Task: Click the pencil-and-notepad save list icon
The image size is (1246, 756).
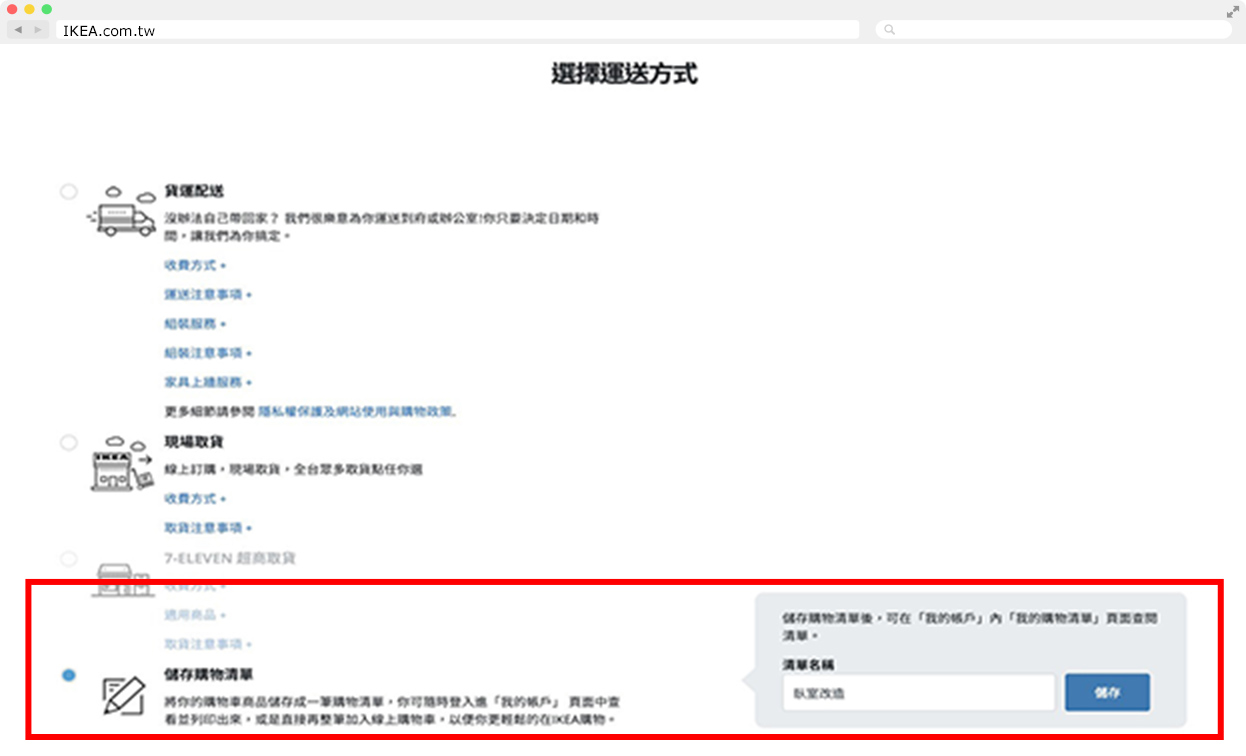Action: coord(124,695)
